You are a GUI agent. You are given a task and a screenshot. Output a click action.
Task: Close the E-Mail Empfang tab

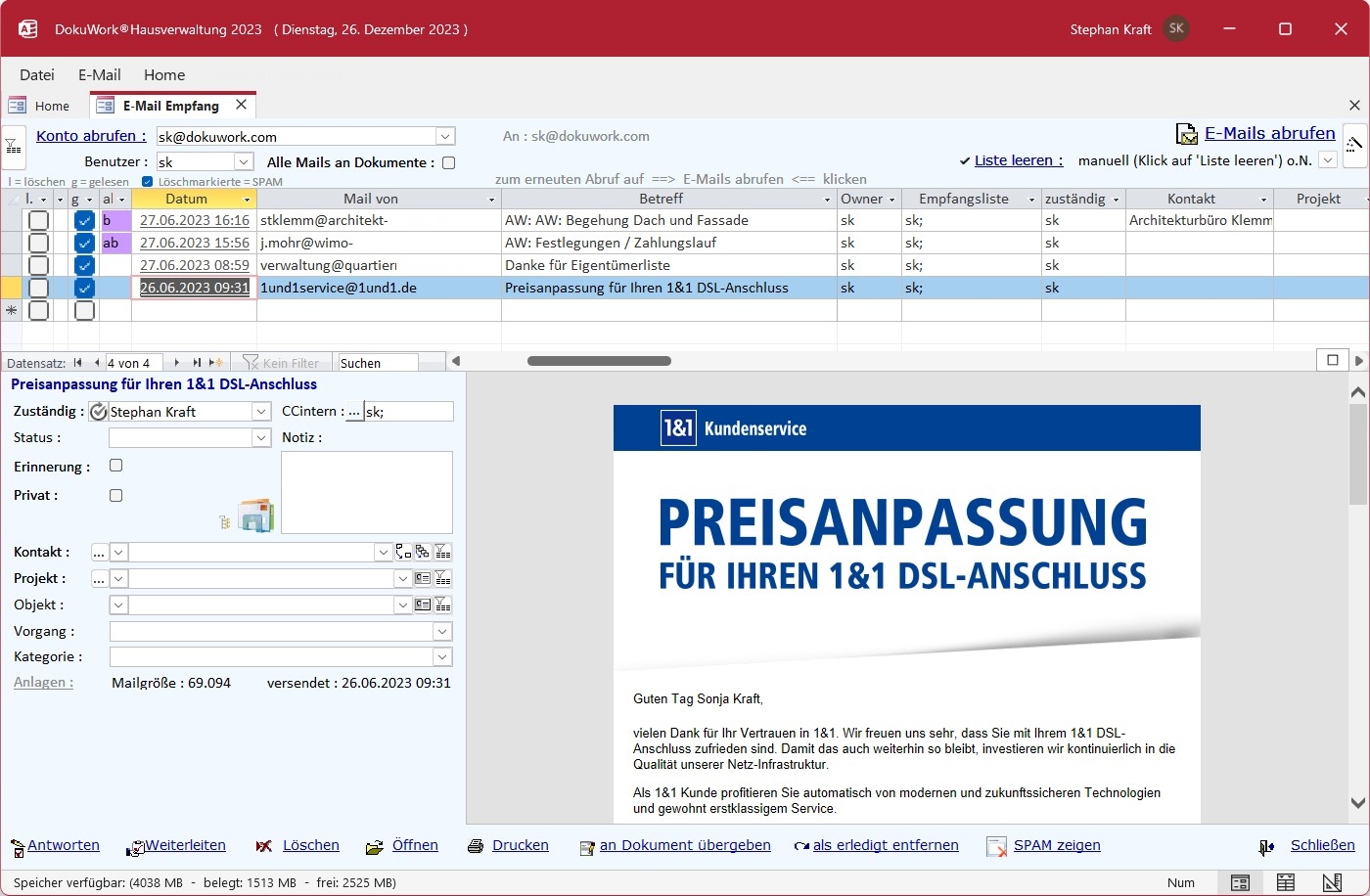241,104
